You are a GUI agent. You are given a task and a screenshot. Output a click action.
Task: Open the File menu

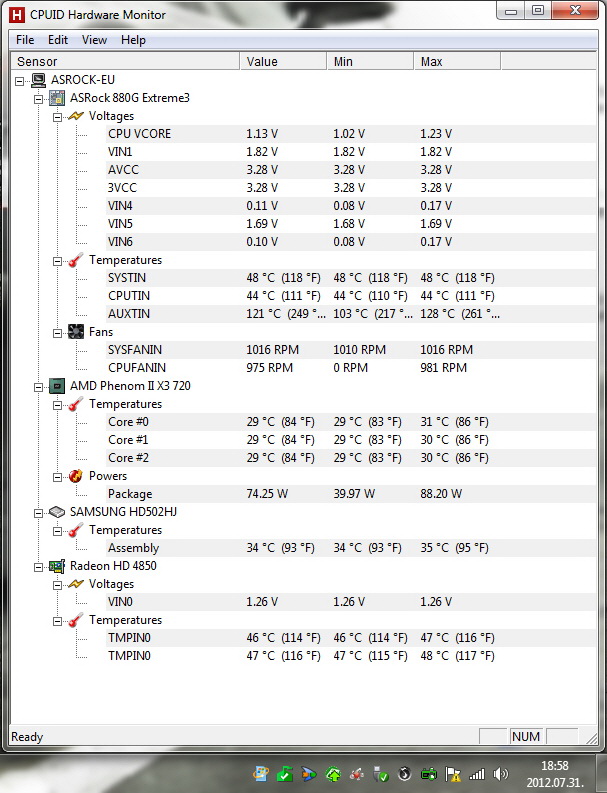pos(25,40)
